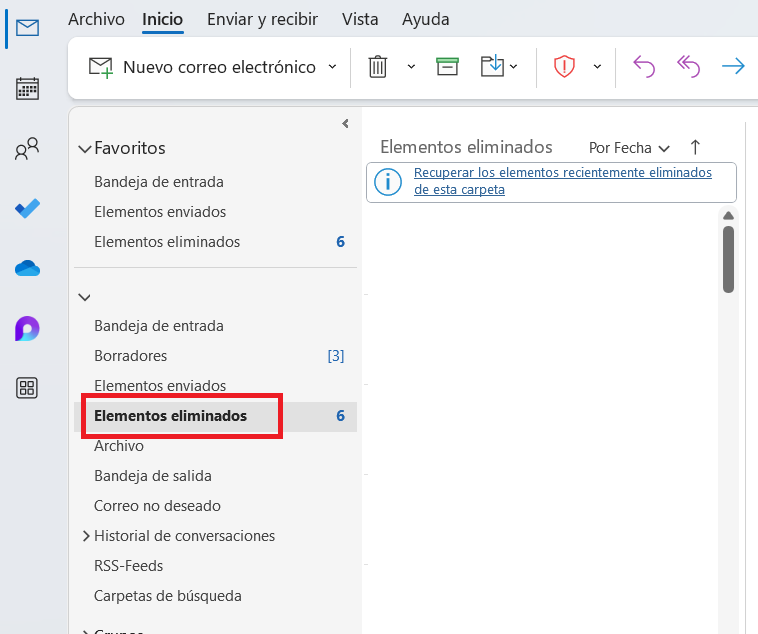Click the Delete trash can icon
This screenshot has width=758, height=634.
coord(378,67)
